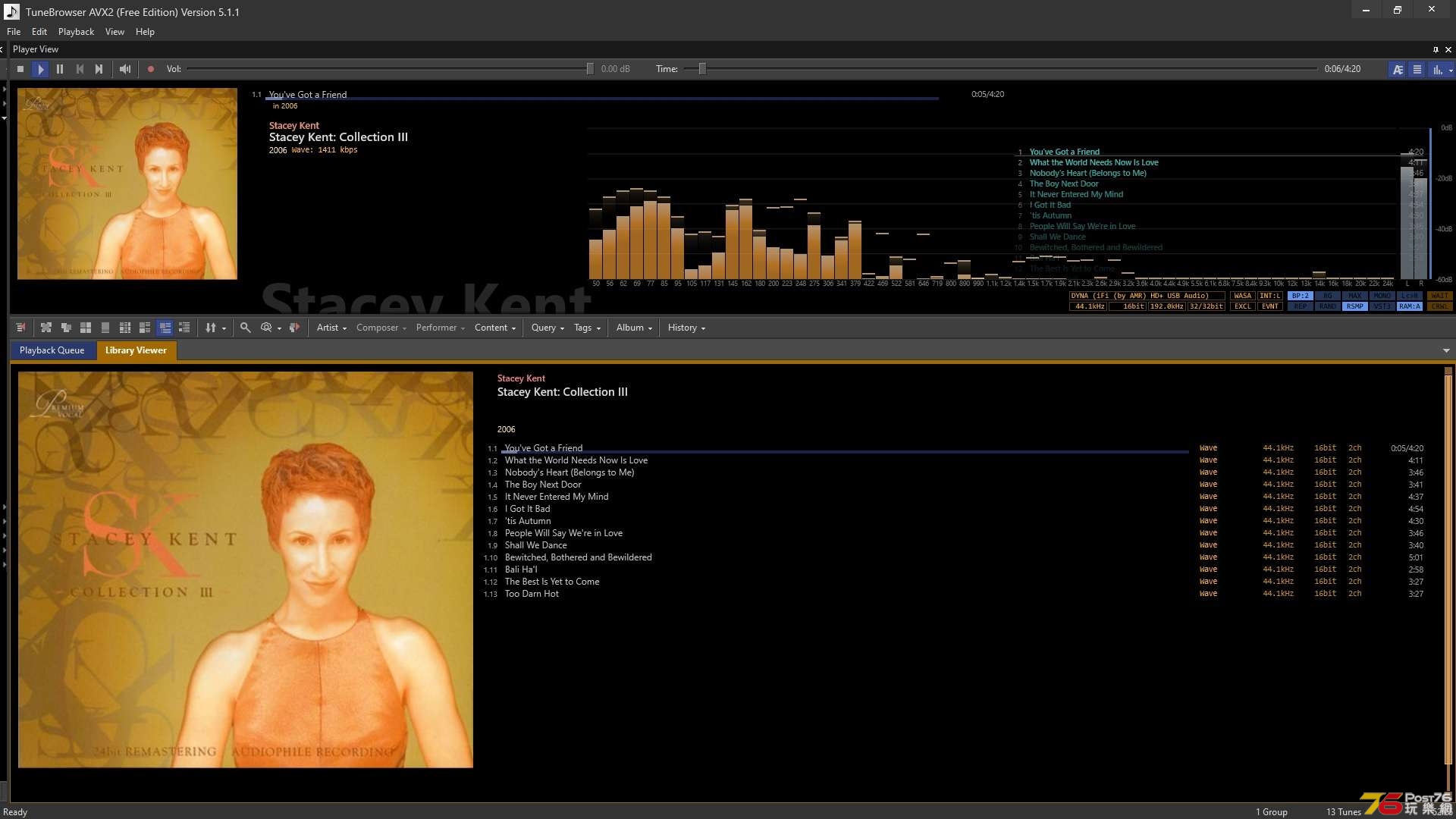Click the Stacey Kent artist link in library

pos(521,378)
